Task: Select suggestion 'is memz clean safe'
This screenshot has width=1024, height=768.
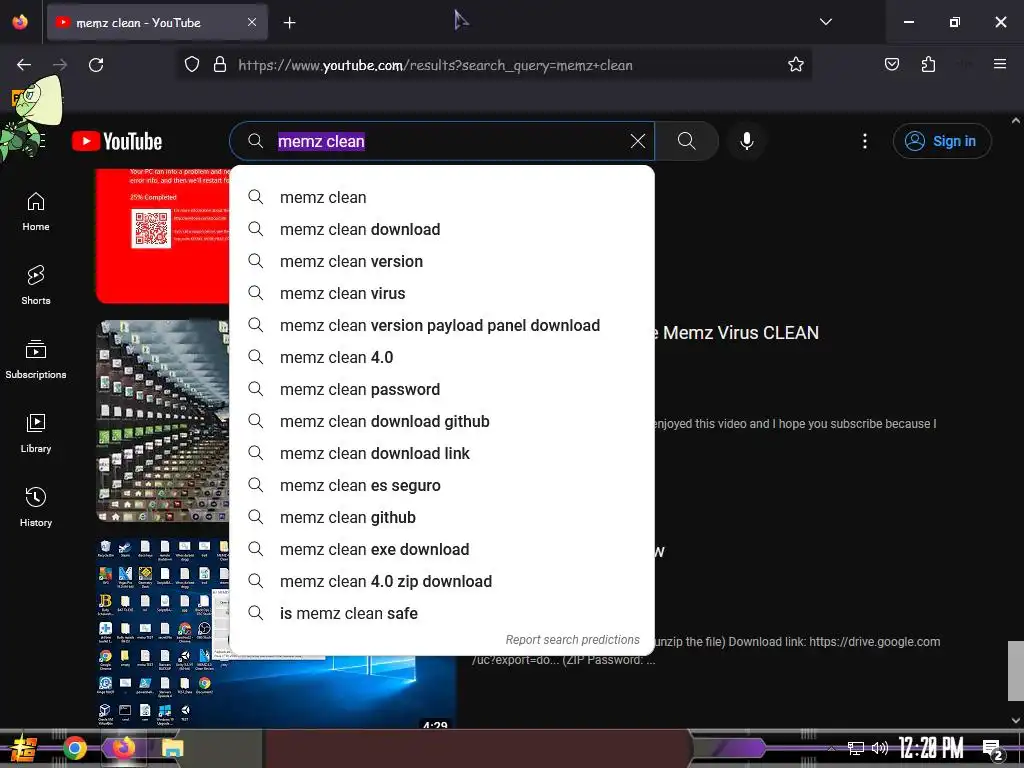Action: [x=442, y=613]
